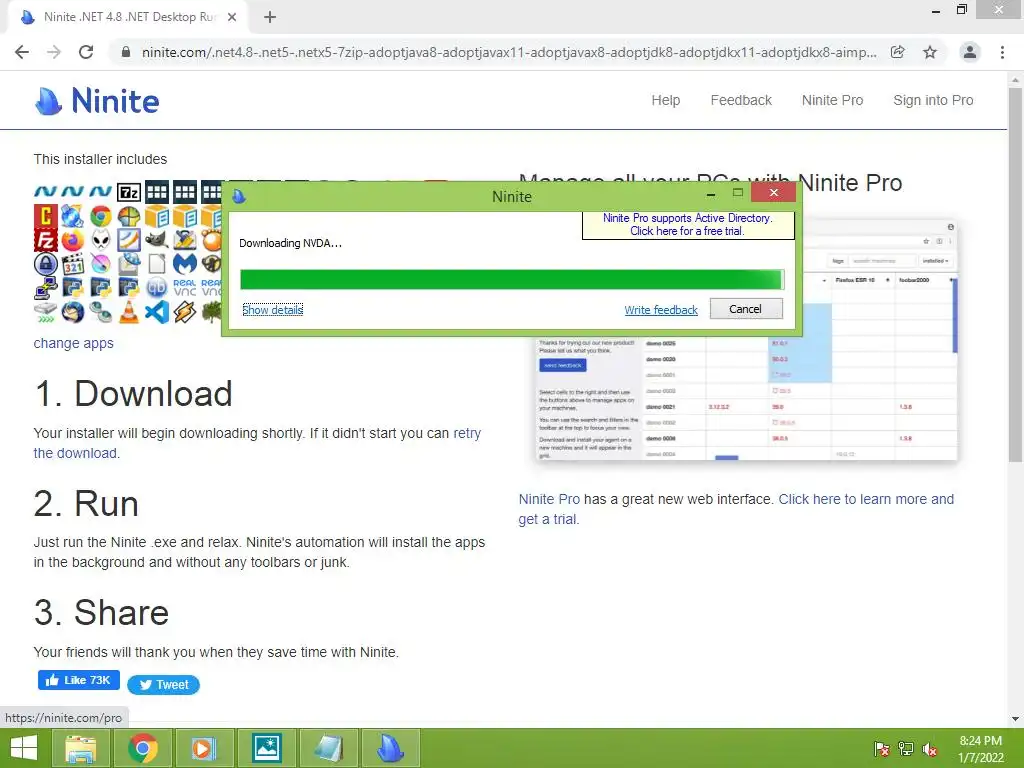Click the red CCCP codec pack icon

45,216
